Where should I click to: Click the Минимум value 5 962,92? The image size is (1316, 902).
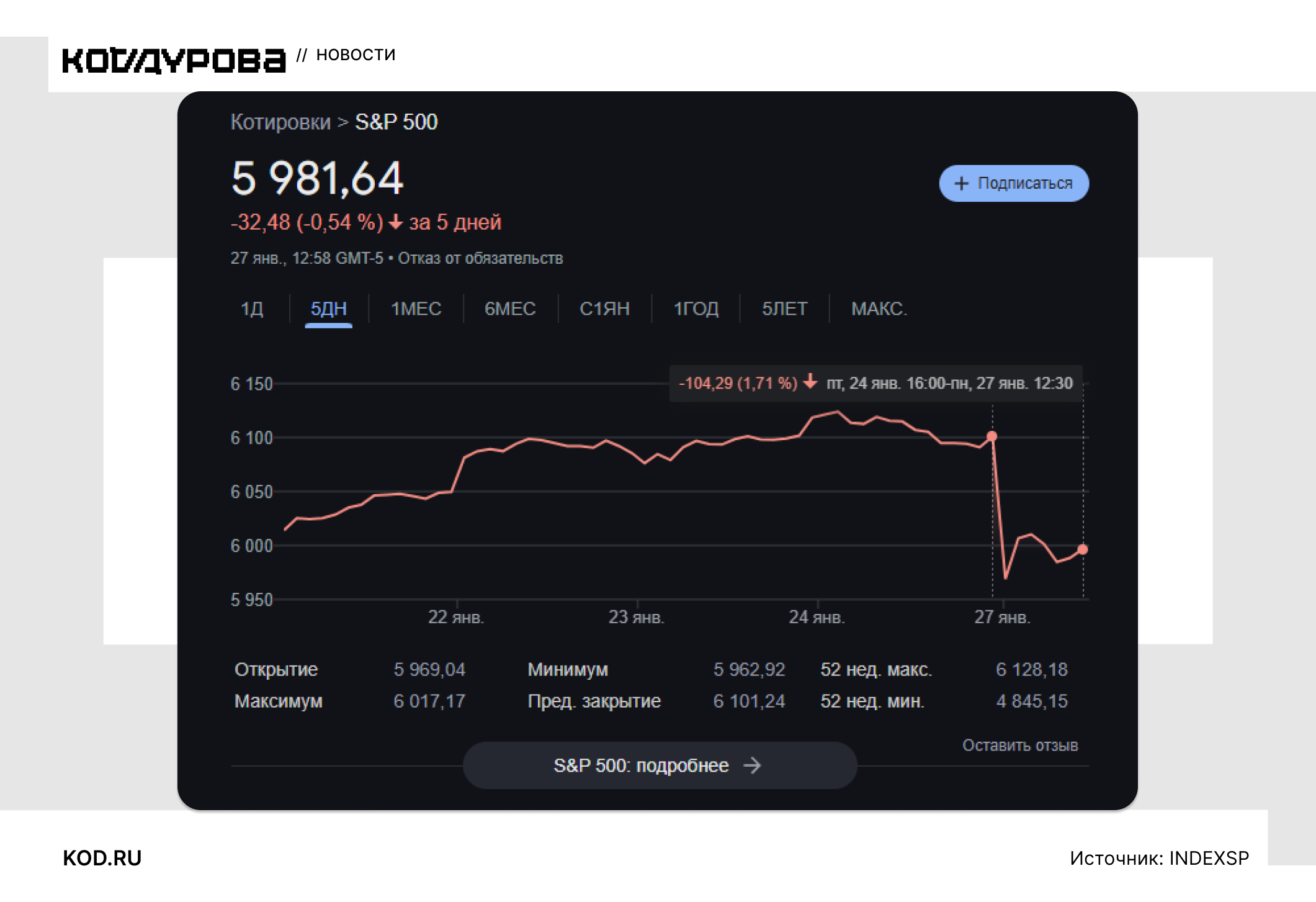(x=749, y=669)
